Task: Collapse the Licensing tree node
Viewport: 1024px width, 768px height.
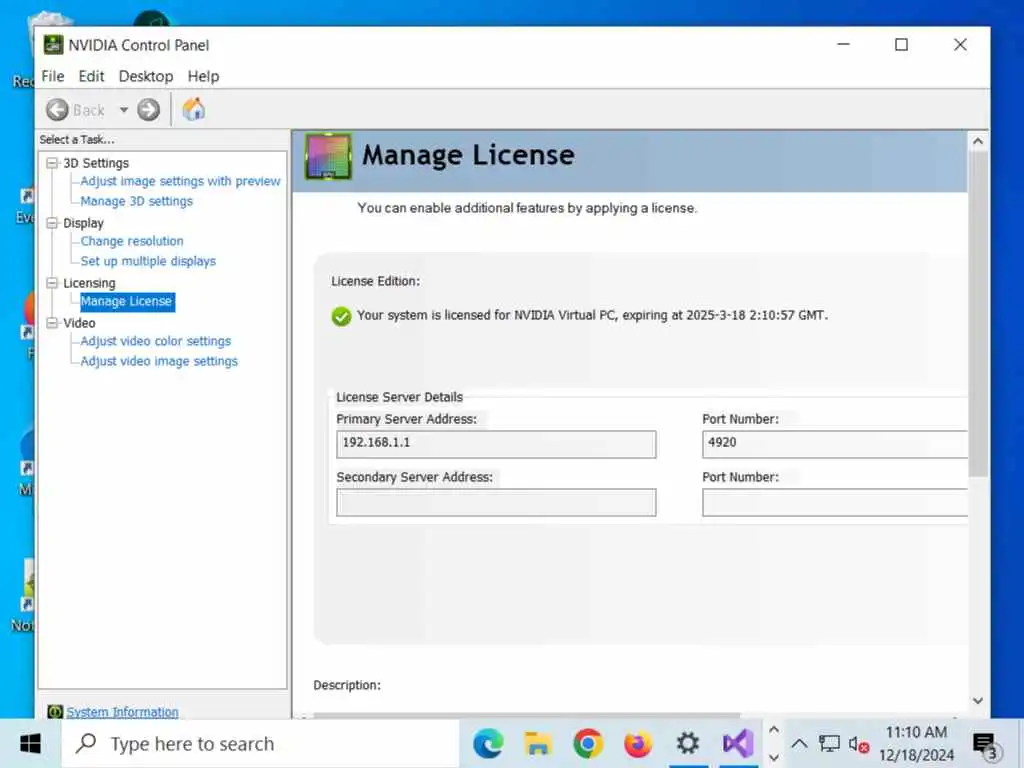Action: pyautogui.click(x=52, y=283)
